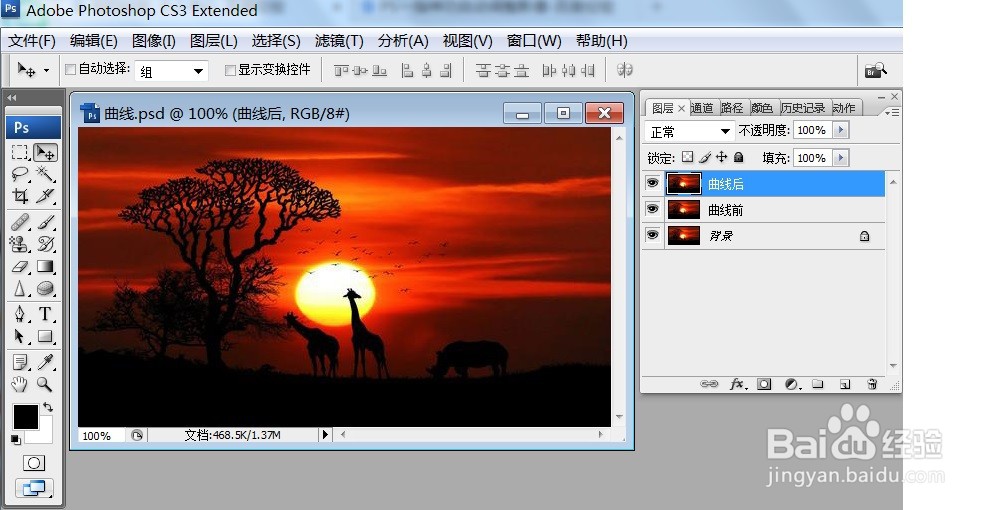Screen dimensions: 999x510
Task: Enable 显示变换控件 checkbox
Action: (x=230, y=70)
